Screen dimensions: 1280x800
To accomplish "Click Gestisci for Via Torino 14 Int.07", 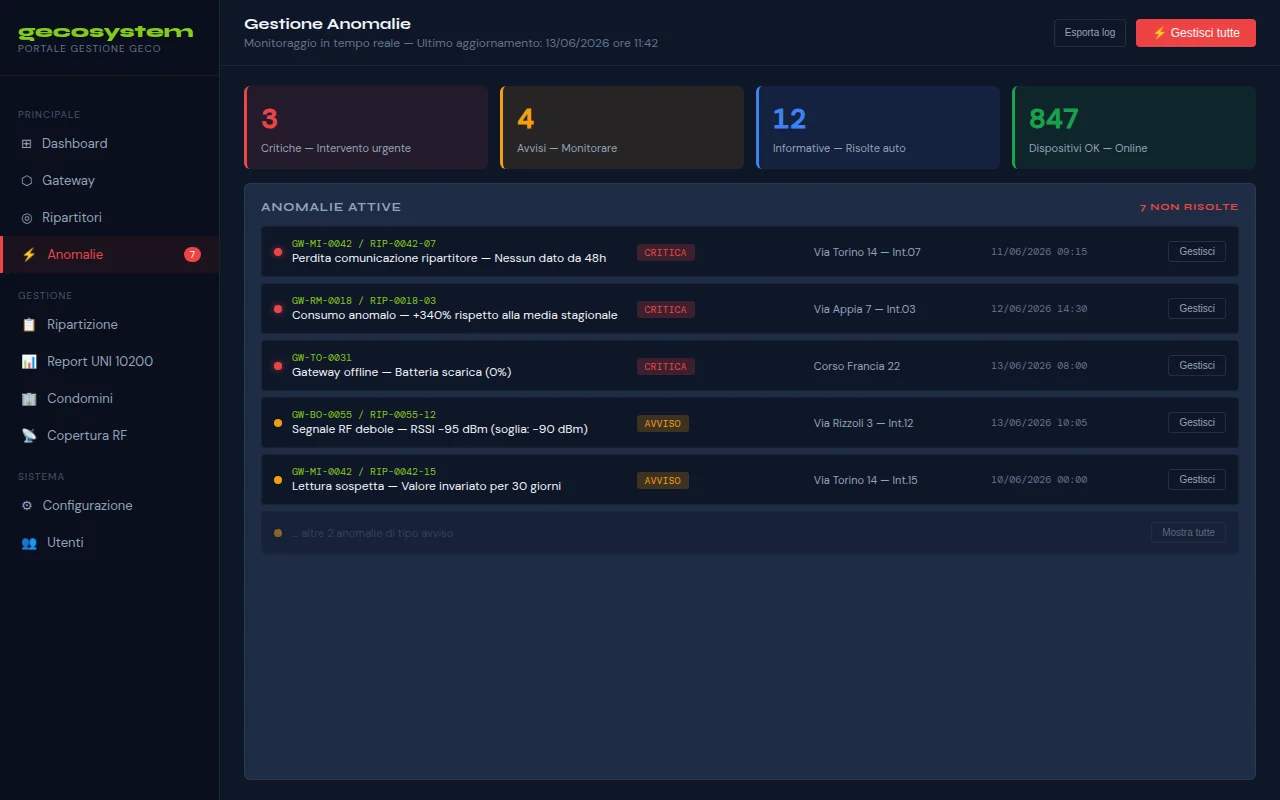I will click(1197, 252).
